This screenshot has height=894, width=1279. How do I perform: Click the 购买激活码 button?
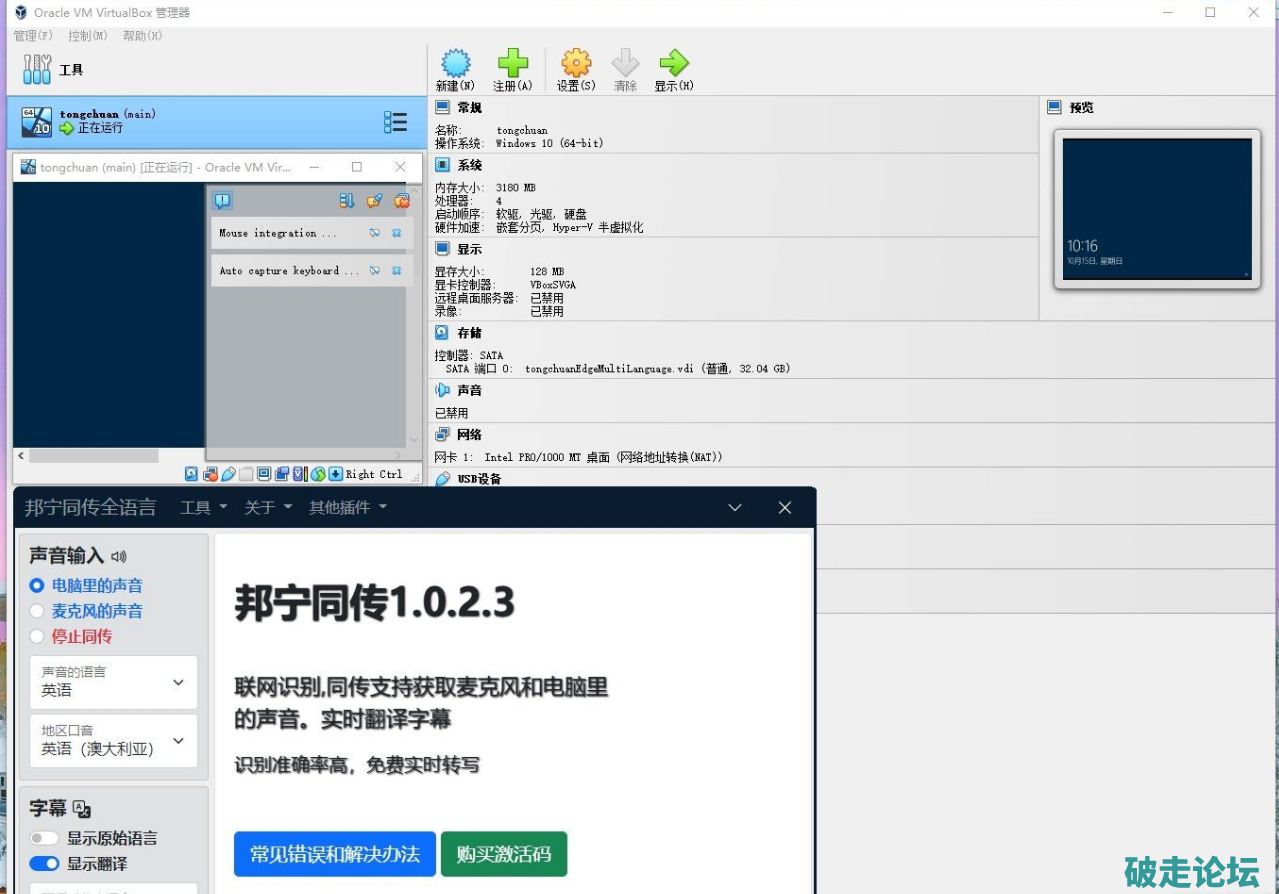tap(503, 854)
